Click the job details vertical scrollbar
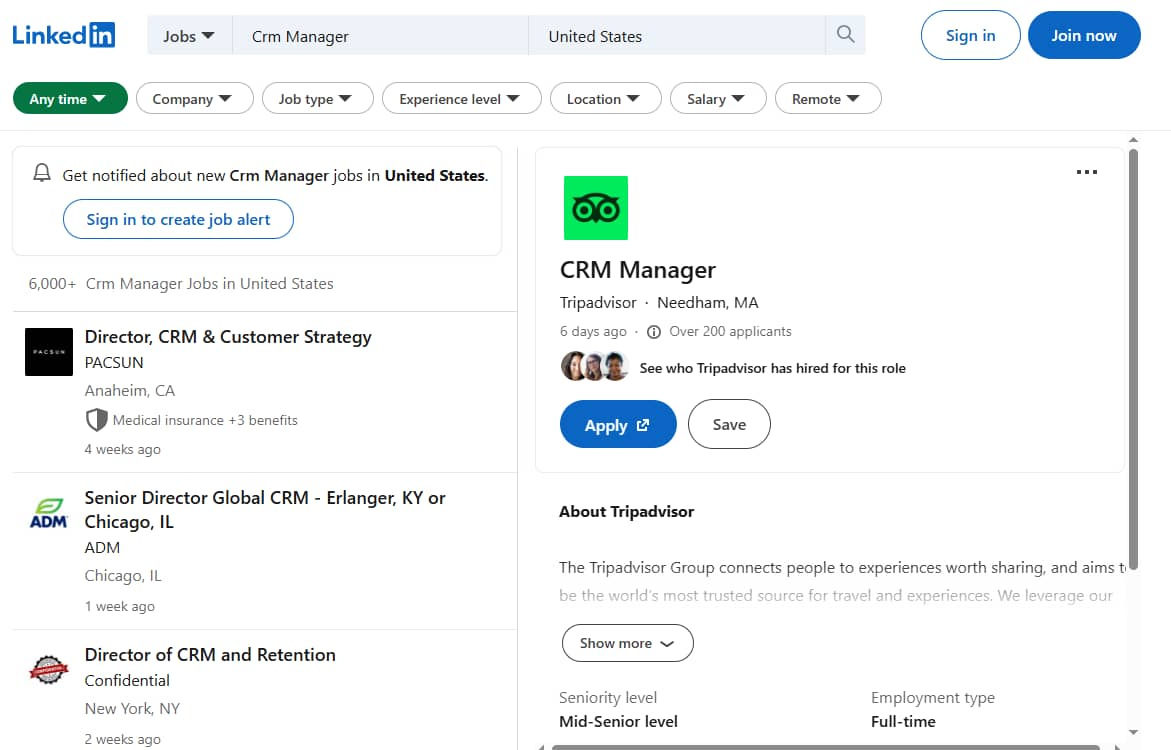The image size is (1171, 750). (x=1133, y=359)
